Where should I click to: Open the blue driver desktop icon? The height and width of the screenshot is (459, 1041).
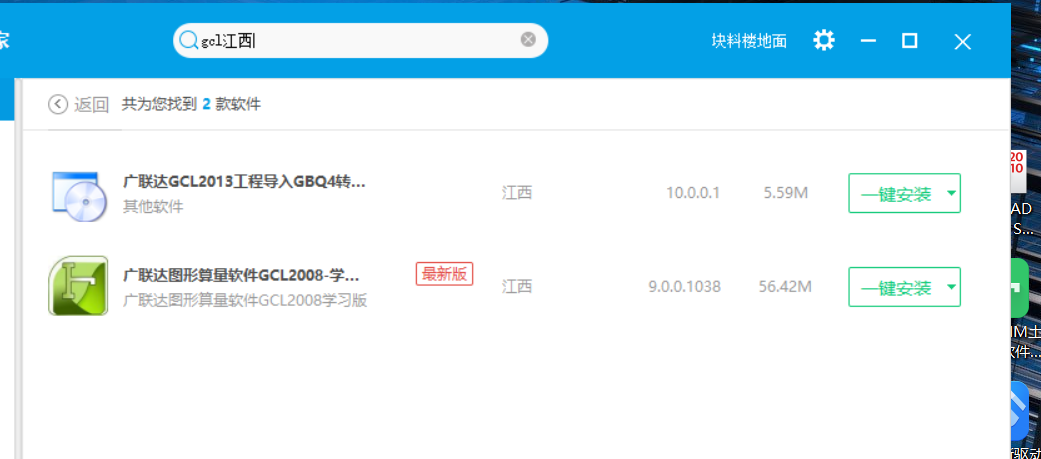1020,413
